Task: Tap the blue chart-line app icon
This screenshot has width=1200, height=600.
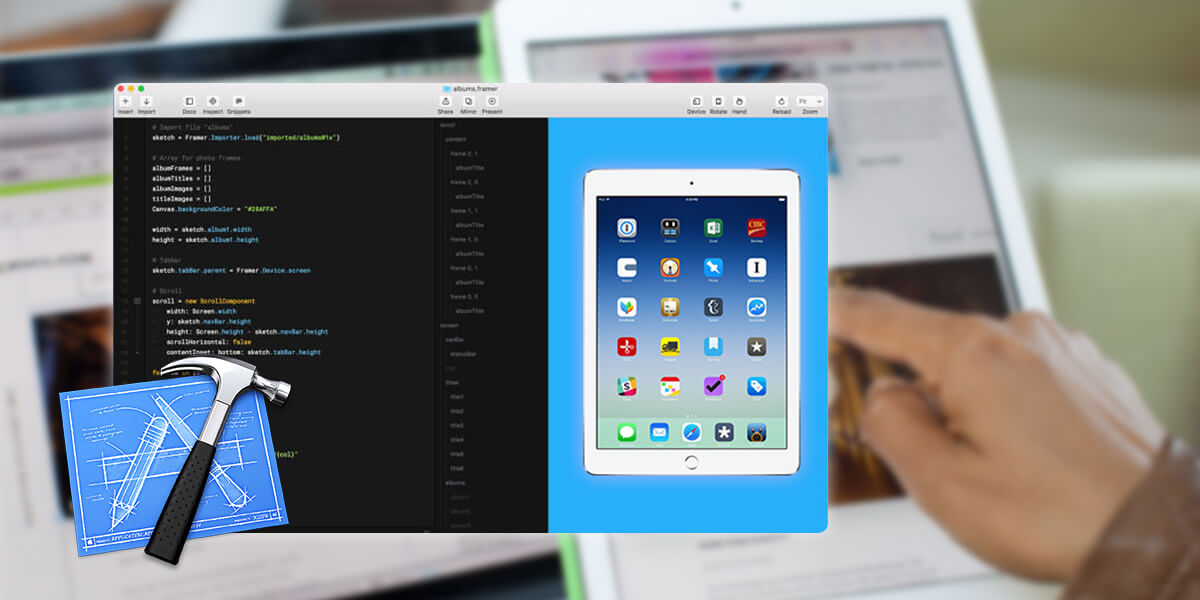Action: 757,307
